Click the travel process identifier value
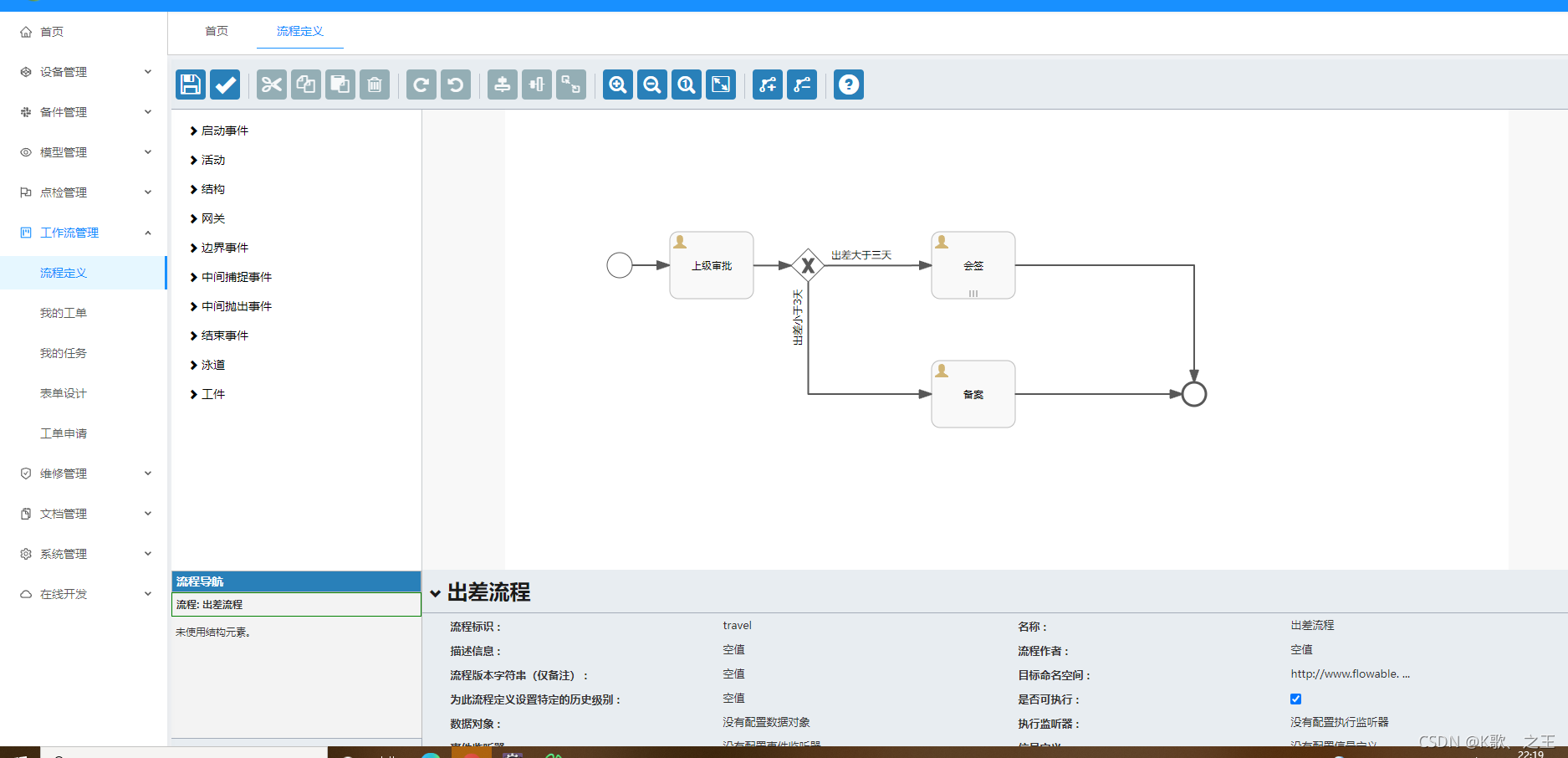 point(737,625)
